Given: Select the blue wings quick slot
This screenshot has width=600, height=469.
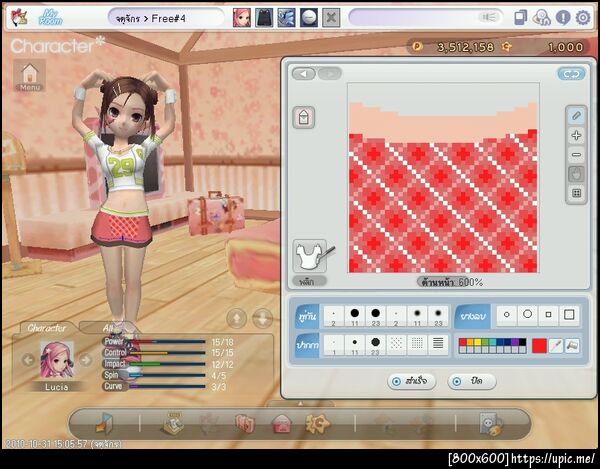Looking at the screenshot, I should point(287,18).
